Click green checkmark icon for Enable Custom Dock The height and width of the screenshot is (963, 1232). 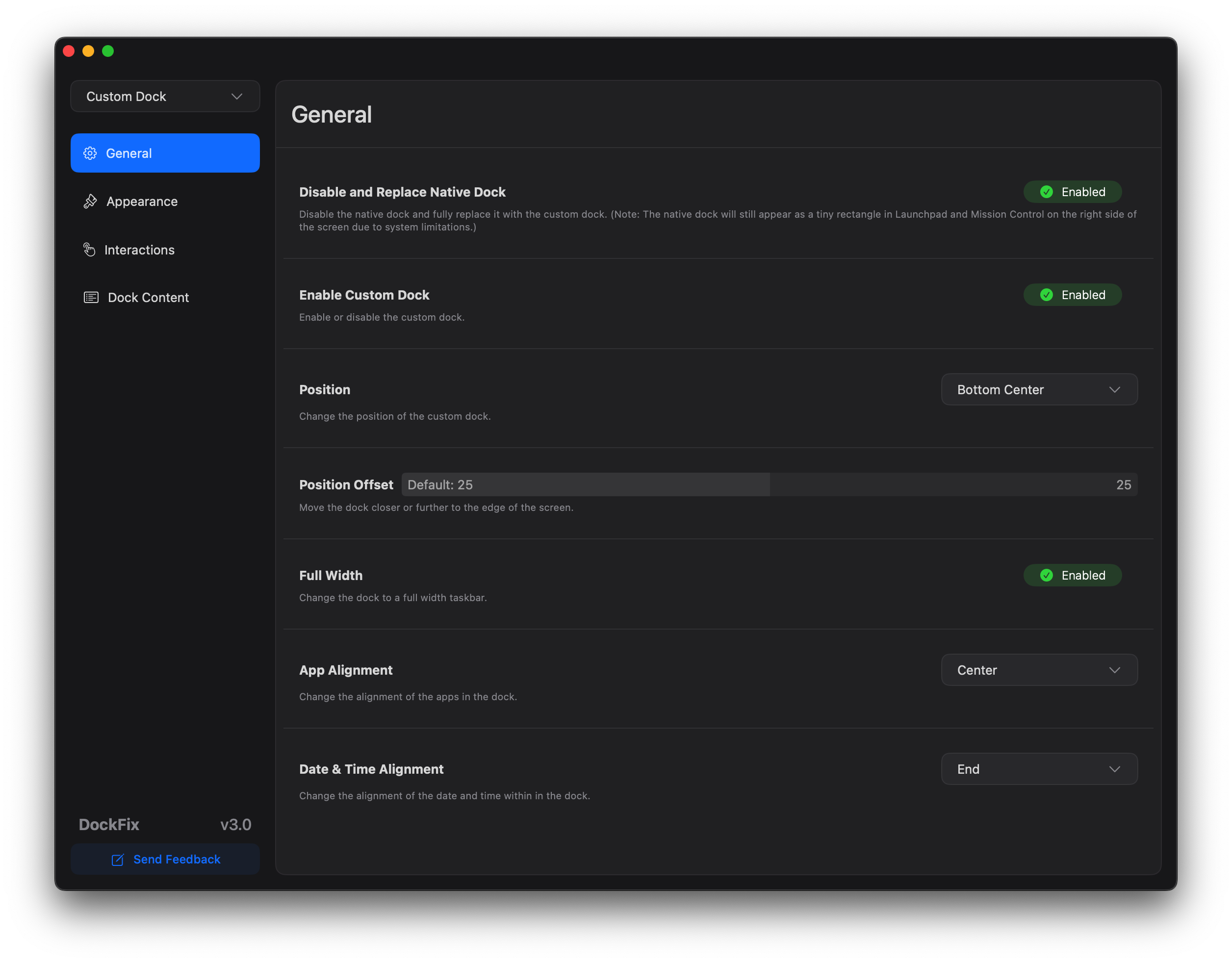(1047, 295)
